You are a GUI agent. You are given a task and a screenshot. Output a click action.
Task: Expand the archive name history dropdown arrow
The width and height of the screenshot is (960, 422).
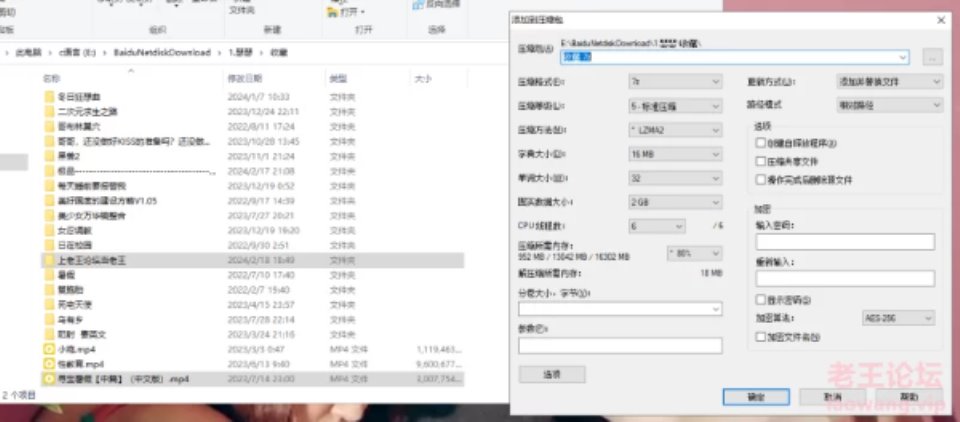(903, 58)
